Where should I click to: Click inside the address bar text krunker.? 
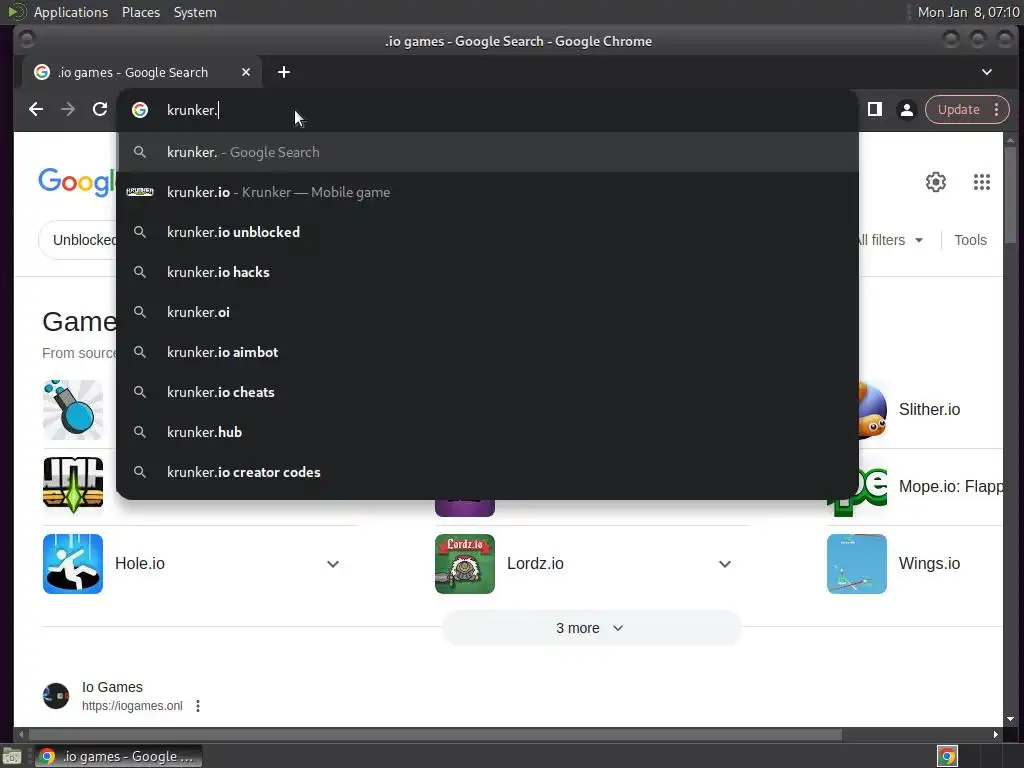[x=192, y=110]
